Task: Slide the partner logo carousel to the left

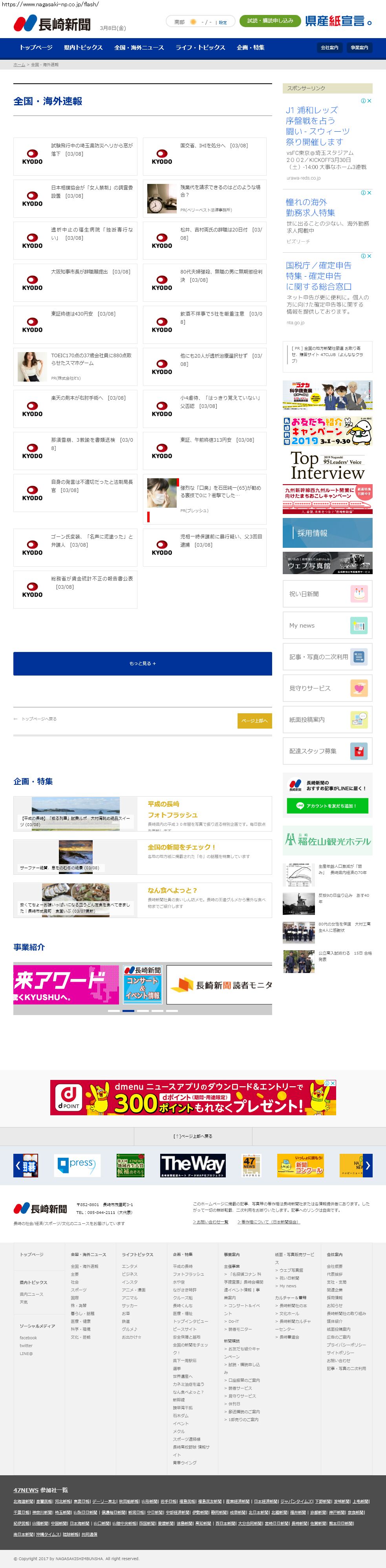Action: pyautogui.click(x=18, y=1166)
